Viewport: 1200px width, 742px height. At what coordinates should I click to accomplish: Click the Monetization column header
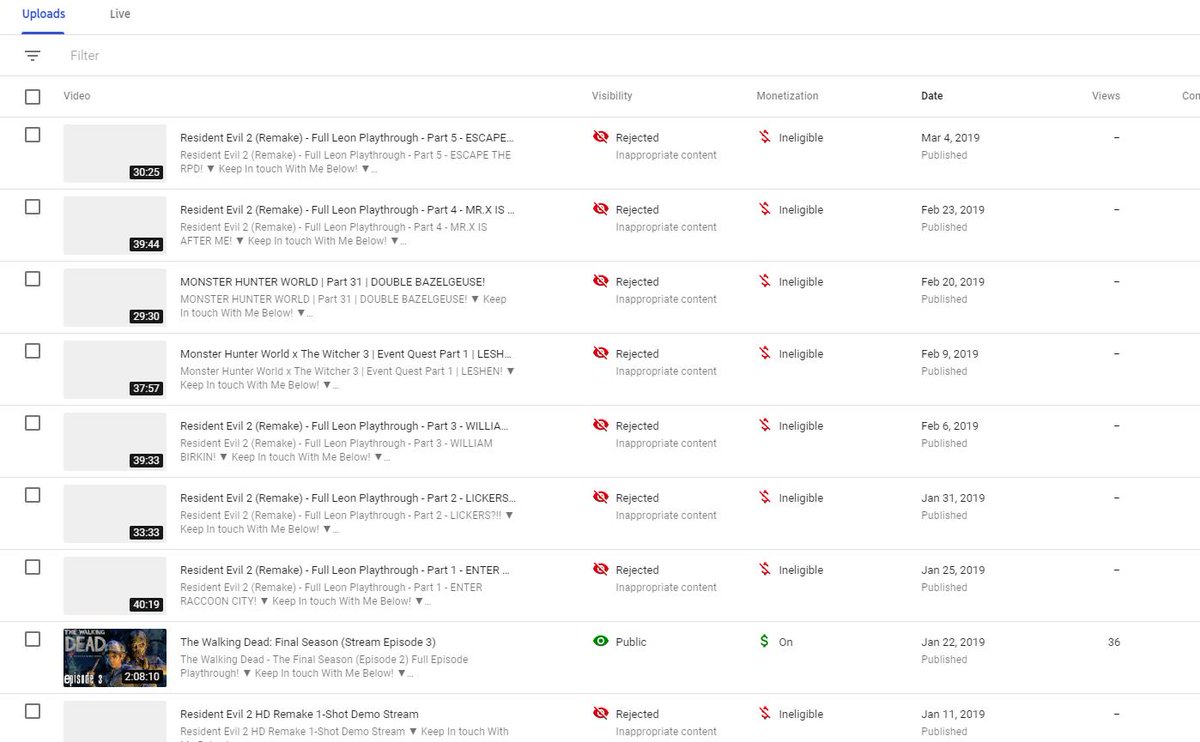coord(787,96)
